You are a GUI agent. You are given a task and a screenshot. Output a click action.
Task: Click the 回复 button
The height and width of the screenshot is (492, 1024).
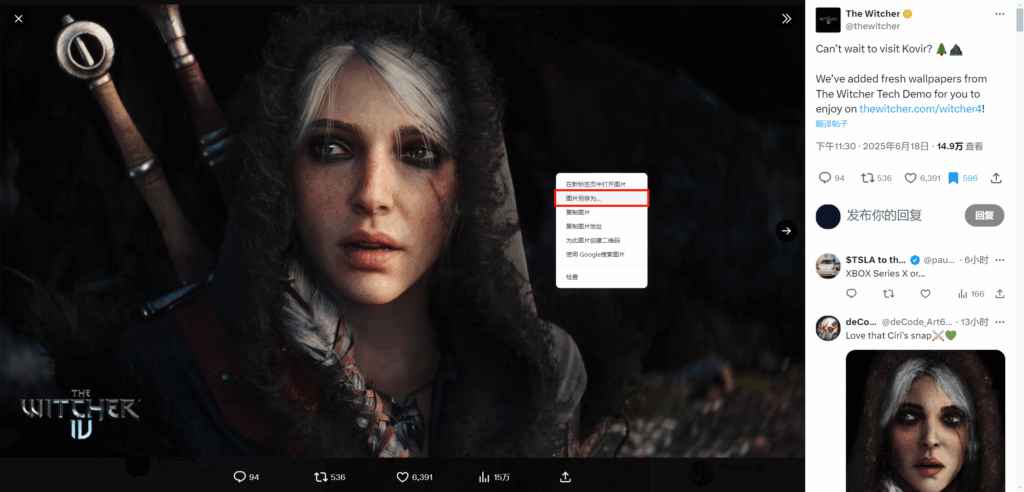(x=984, y=216)
